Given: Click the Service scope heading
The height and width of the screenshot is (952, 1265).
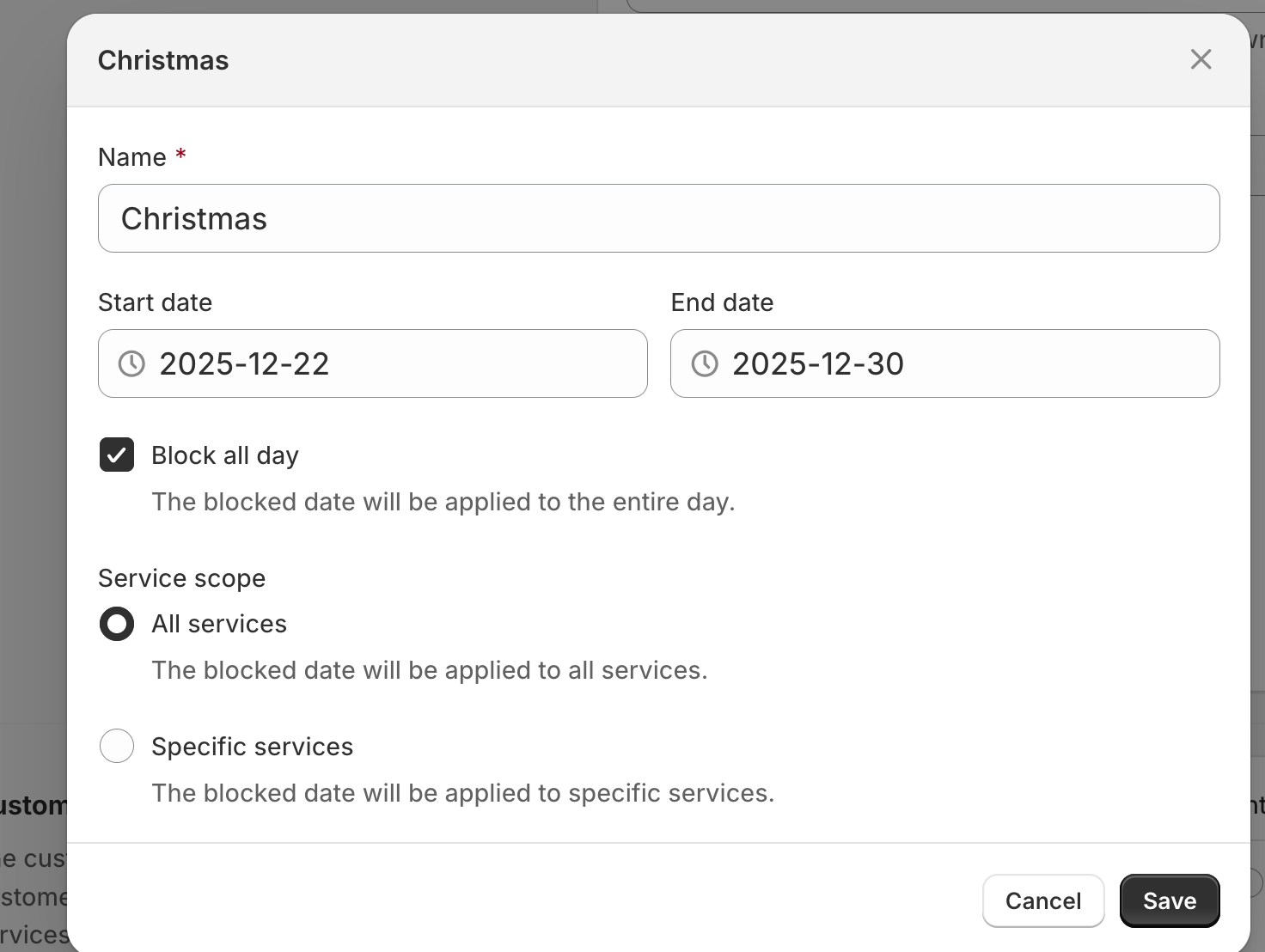Looking at the screenshot, I should [x=181, y=578].
